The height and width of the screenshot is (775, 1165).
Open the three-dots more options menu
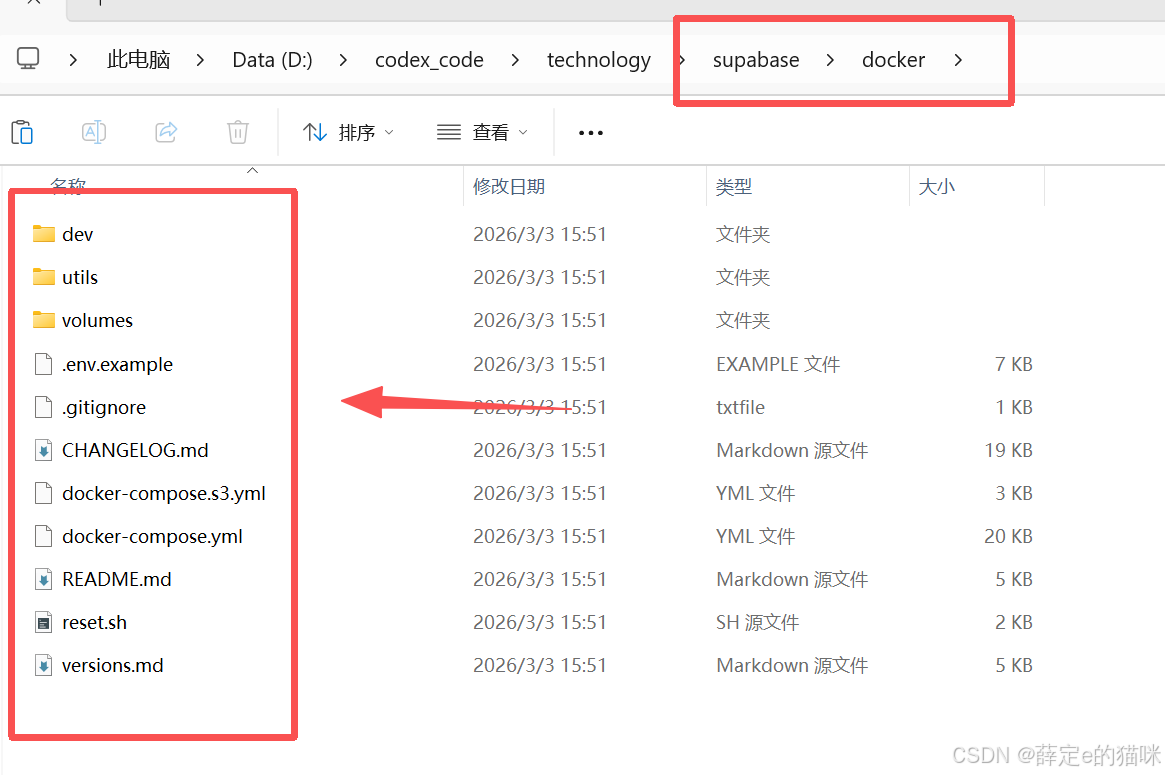591,133
